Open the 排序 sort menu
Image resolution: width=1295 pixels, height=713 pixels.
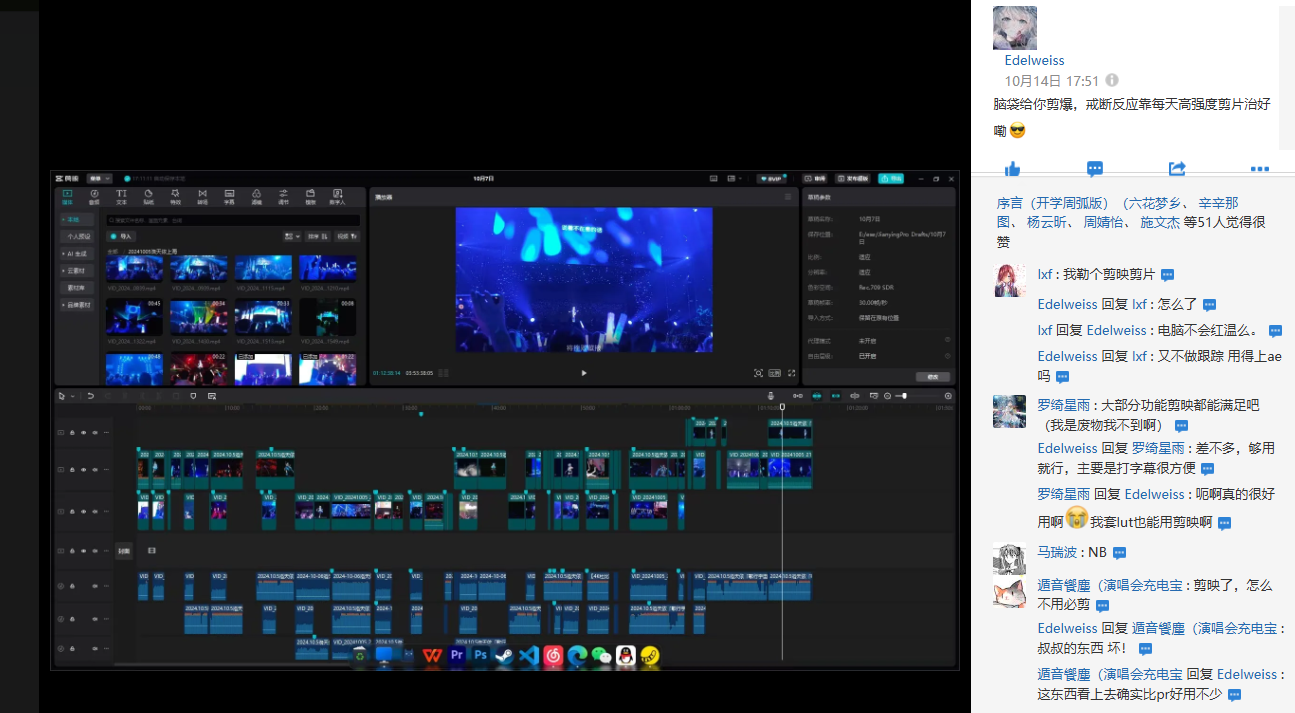(319, 236)
